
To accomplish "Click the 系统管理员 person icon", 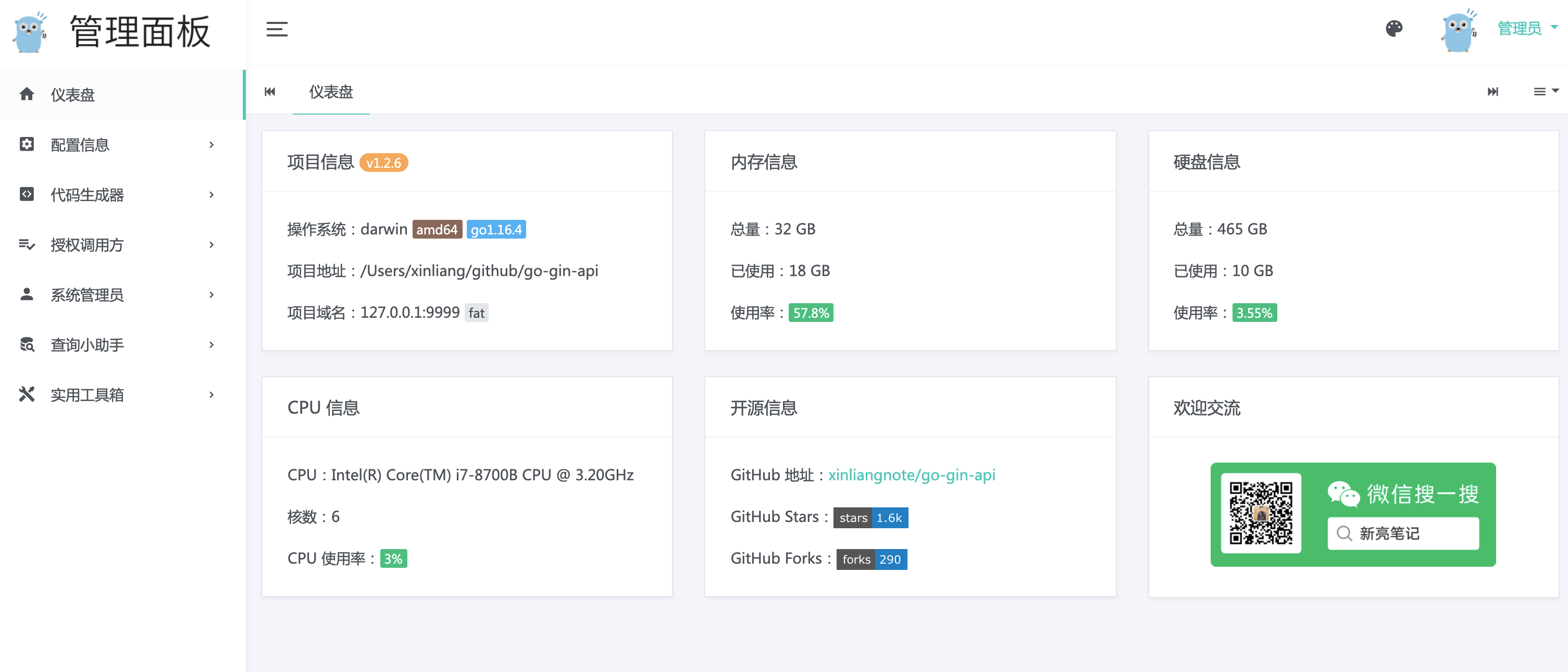I will click(27, 294).
